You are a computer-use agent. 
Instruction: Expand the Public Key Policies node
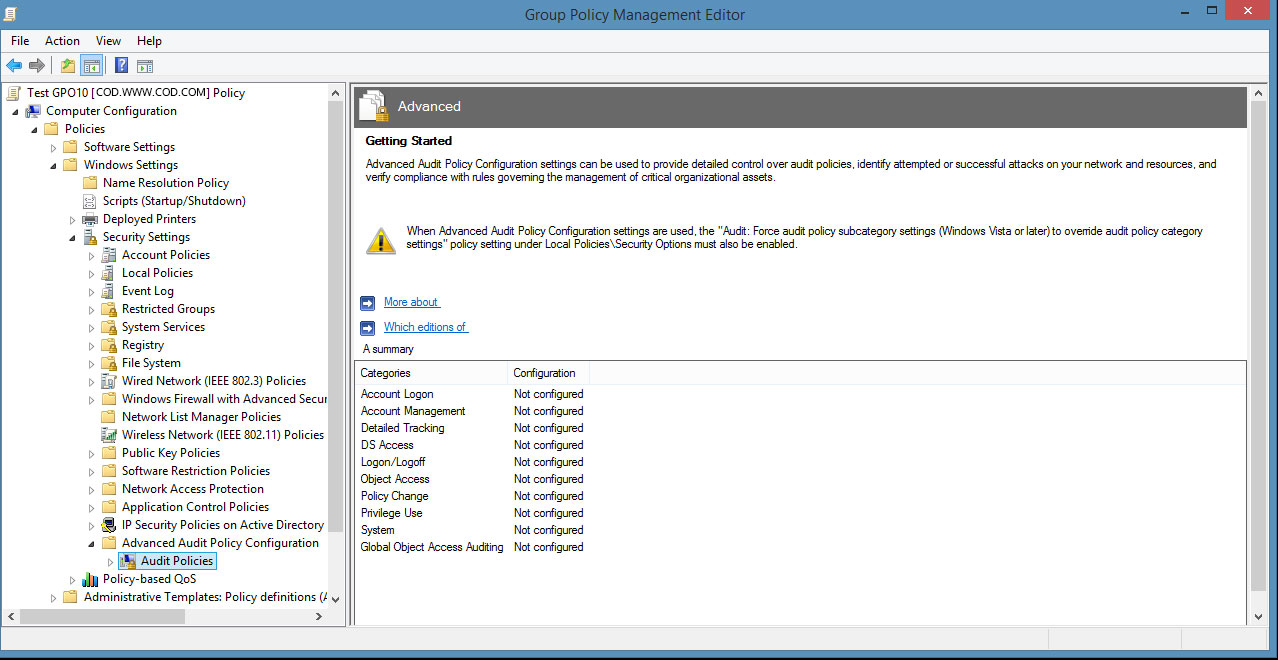[x=91, y=453]
